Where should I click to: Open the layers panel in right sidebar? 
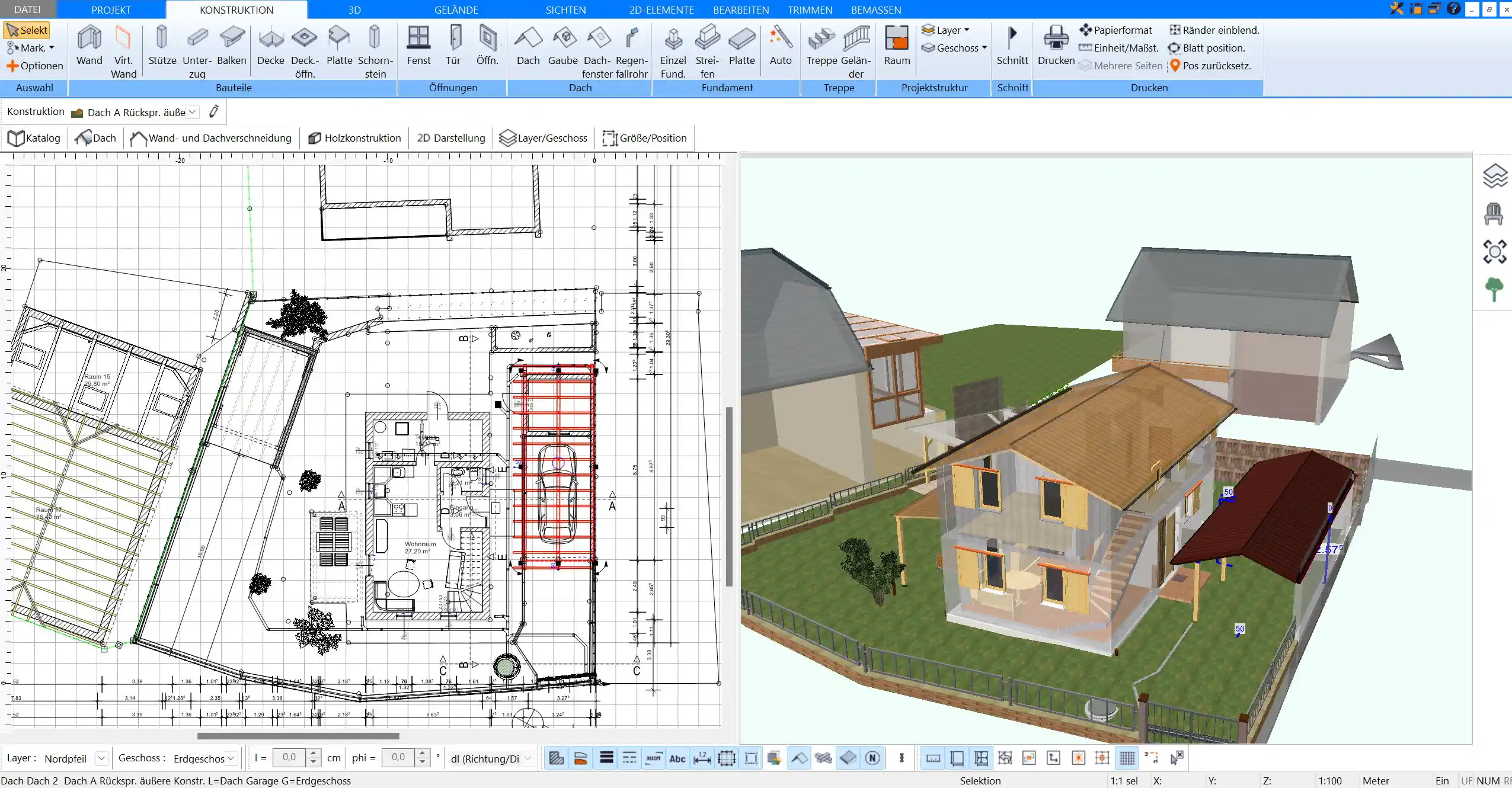click(1495, 176)
